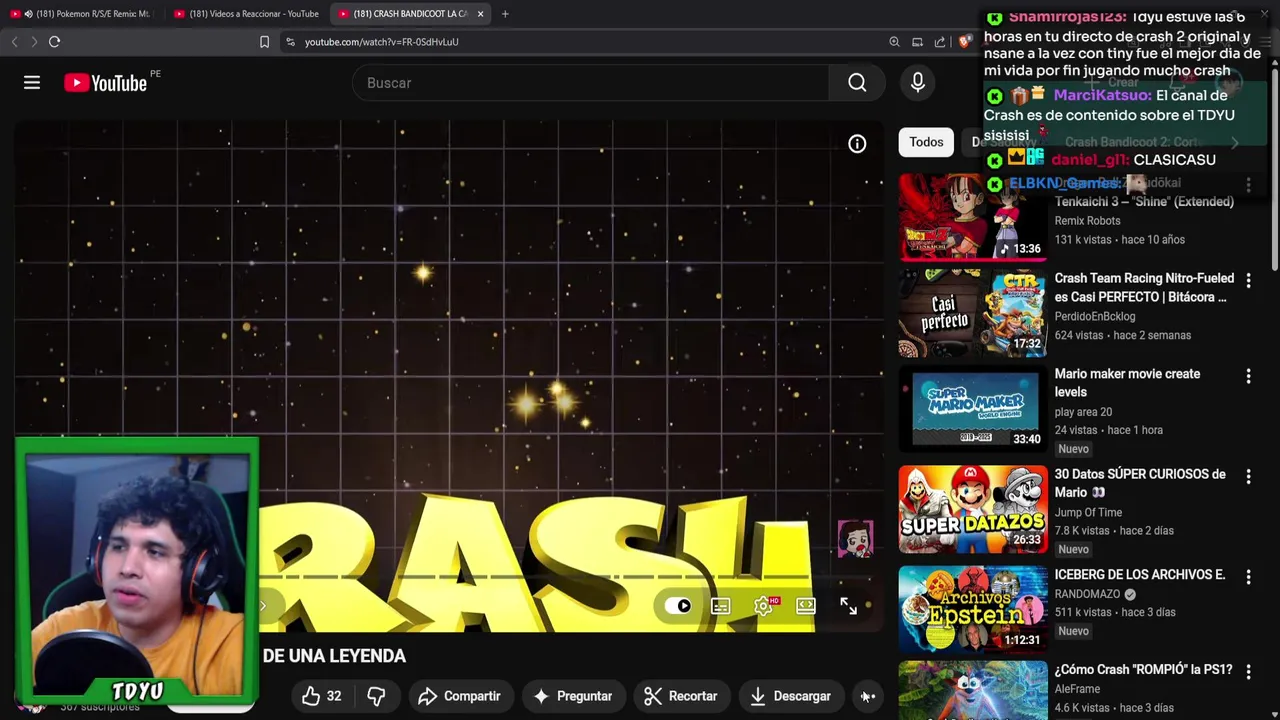Visit the Jump Of Time channel
The height and width of the screenshot is (720, 1280).
1088,513
